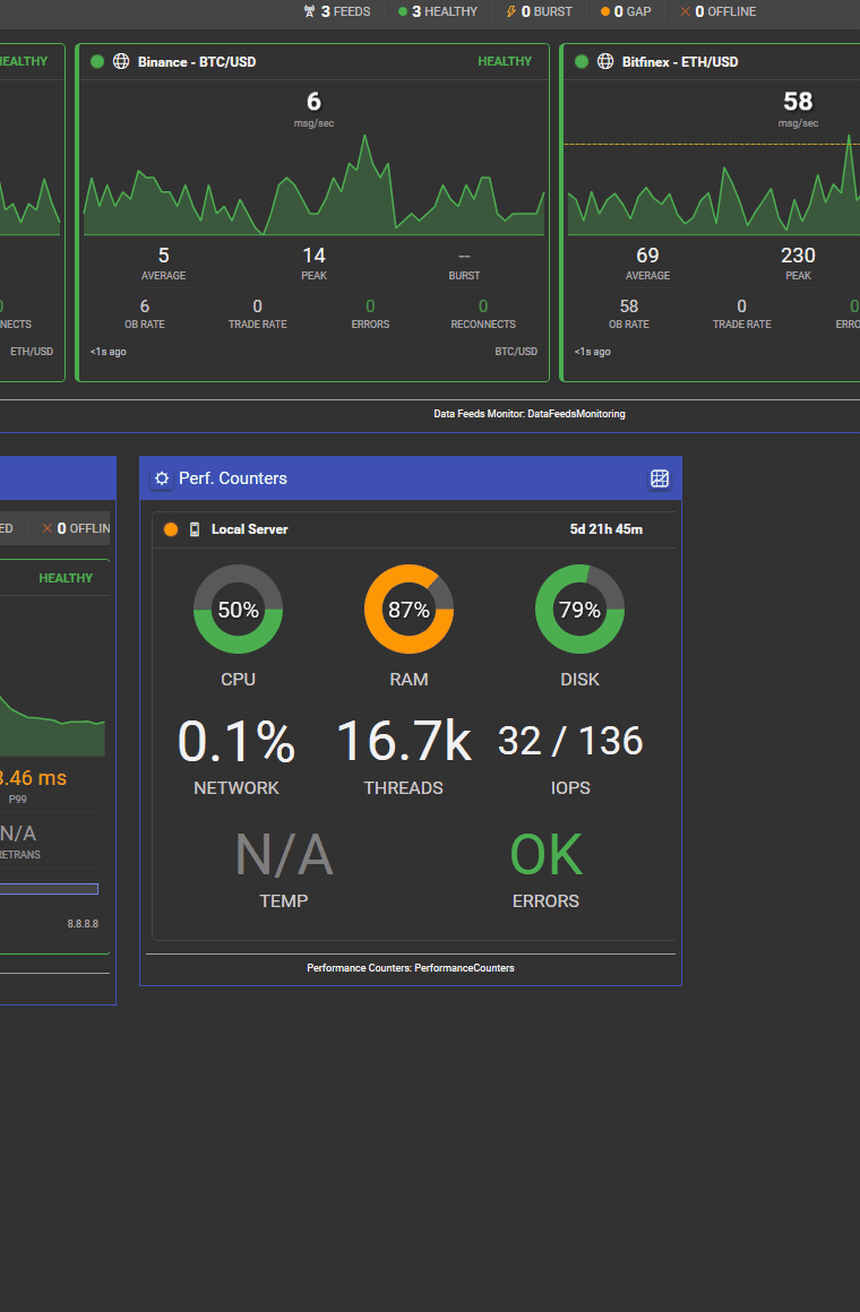This screenshot has width=860, height=1312.
Task: Click the DISK 79% donut gauge
Action: pyautogui.click(x=580, y=609)
